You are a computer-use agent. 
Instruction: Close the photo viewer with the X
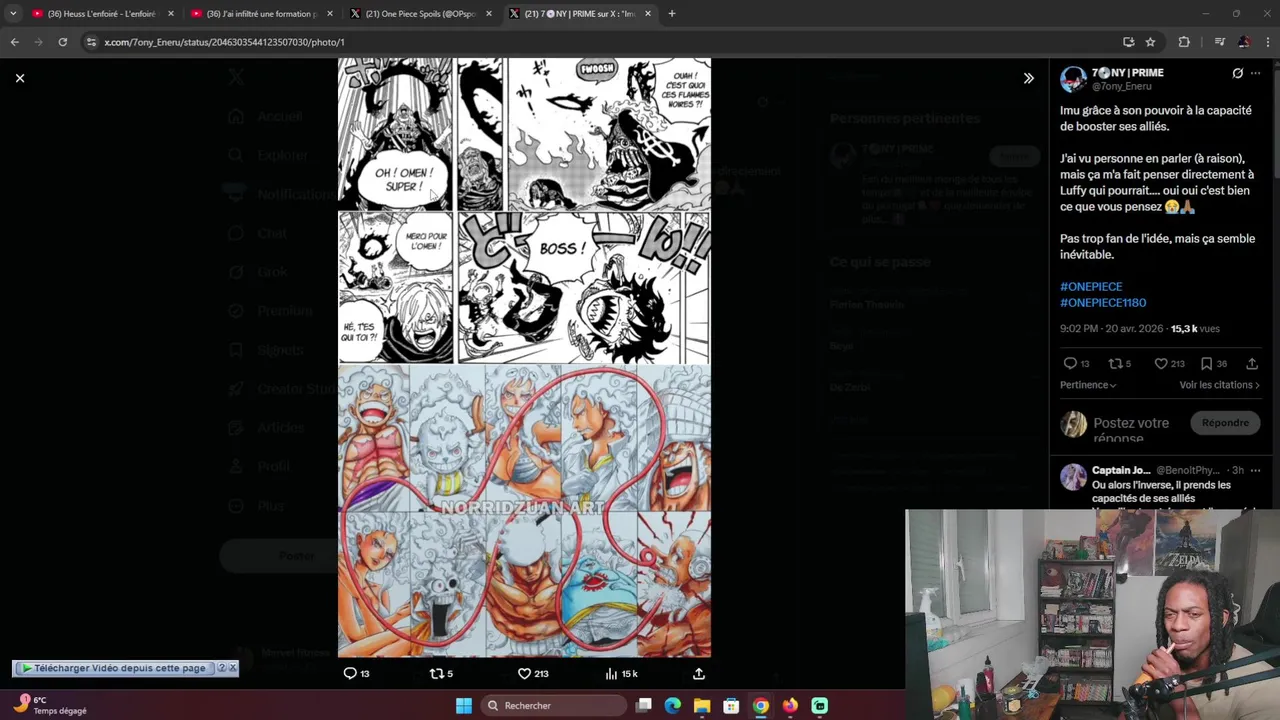19,78
